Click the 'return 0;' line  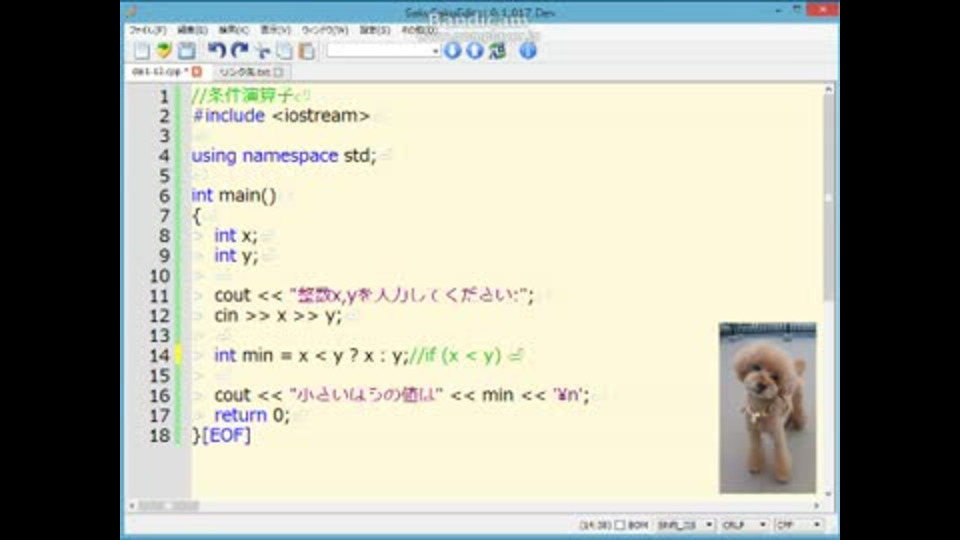[252, 415]
